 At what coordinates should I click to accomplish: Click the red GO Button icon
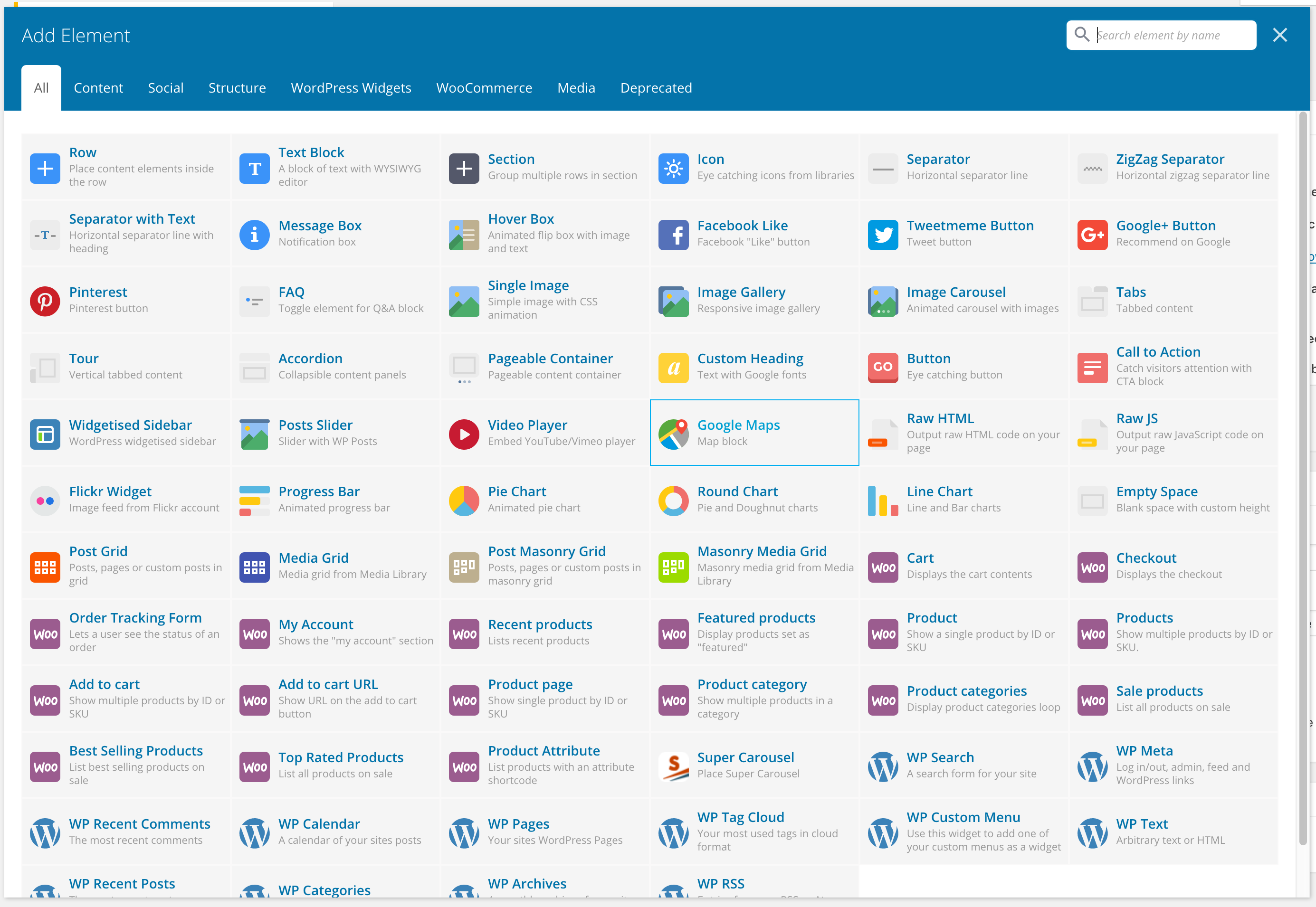point(883,368)
